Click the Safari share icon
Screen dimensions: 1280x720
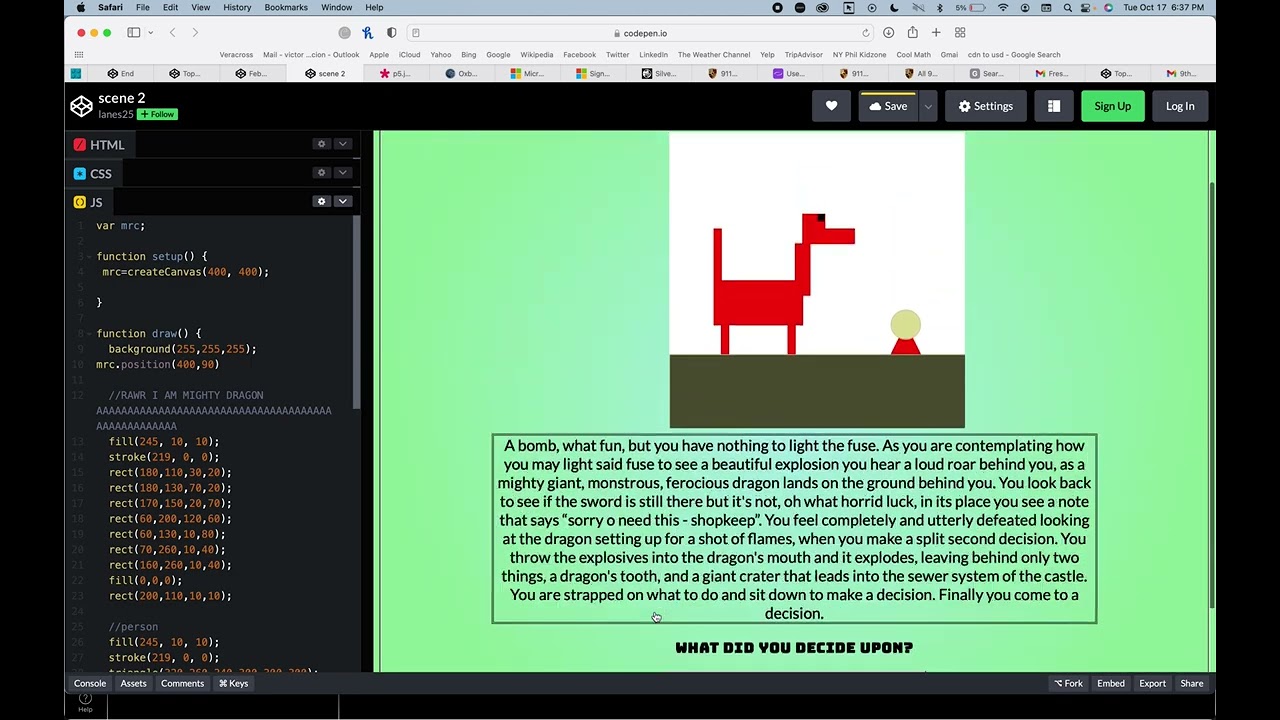coord(912,33)
